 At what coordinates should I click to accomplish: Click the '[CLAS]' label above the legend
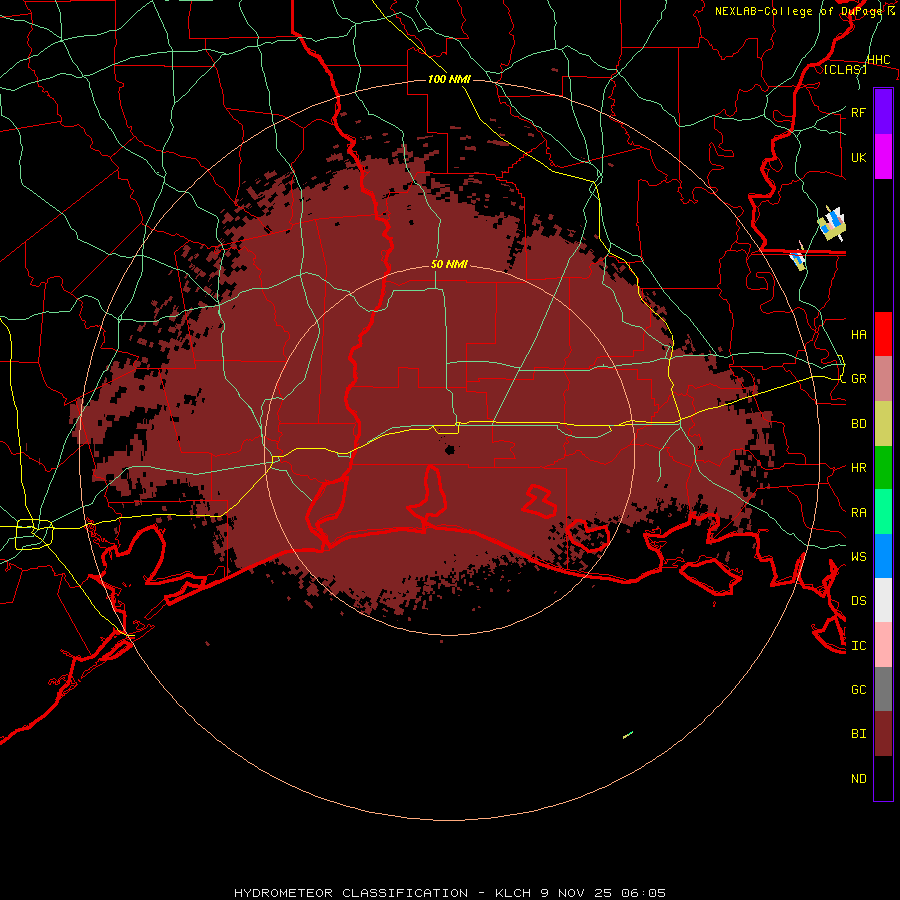point(845,69)
